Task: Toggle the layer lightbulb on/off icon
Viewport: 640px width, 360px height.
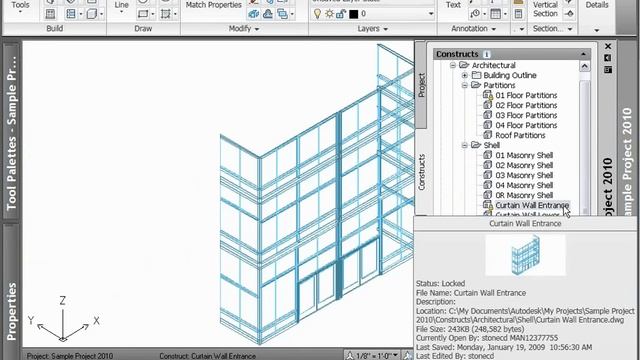Action: 317,14
